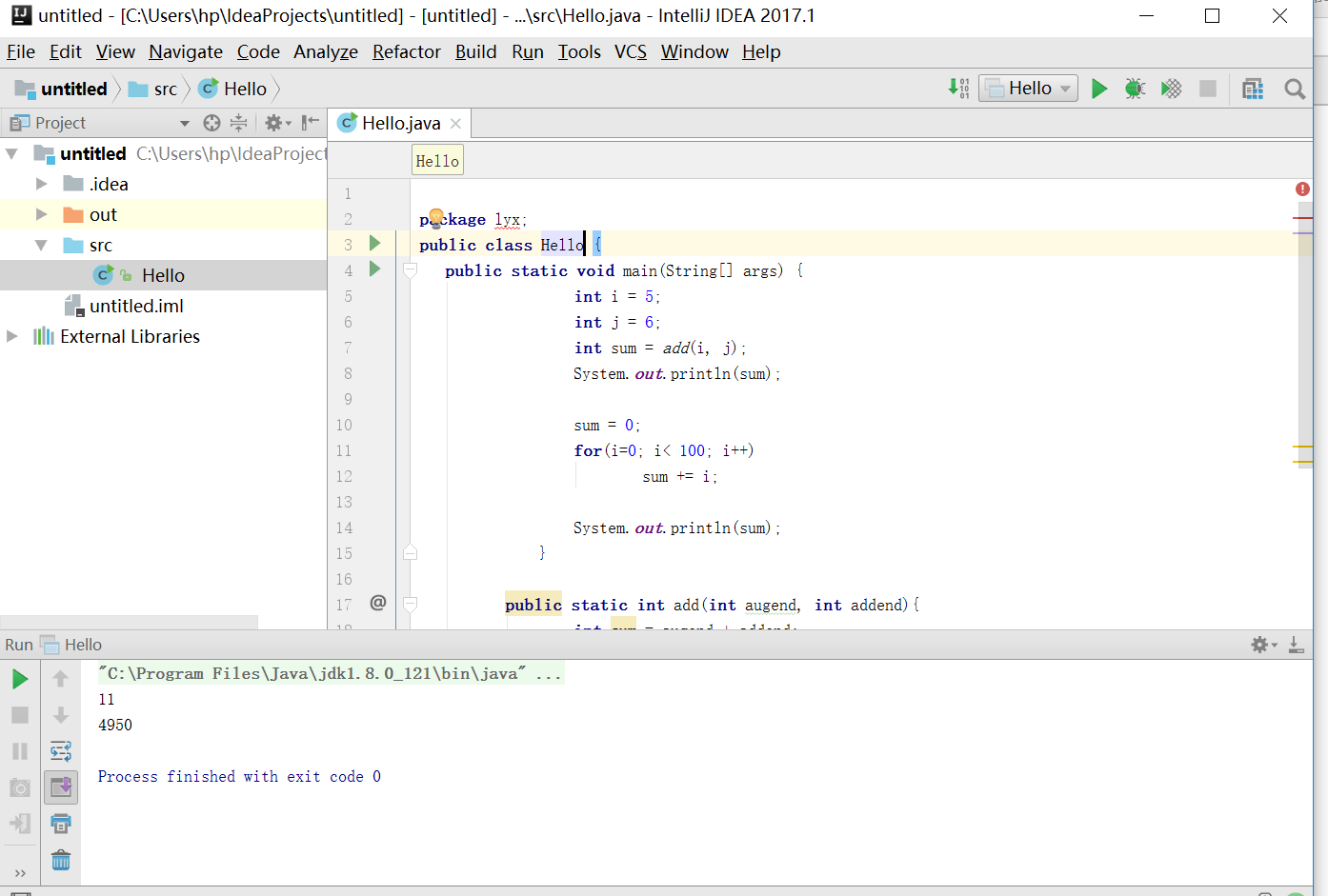Run Hello with Coverage icon
The height and width of the screenshot is (896, 1328).
(x=1171, y=89)
